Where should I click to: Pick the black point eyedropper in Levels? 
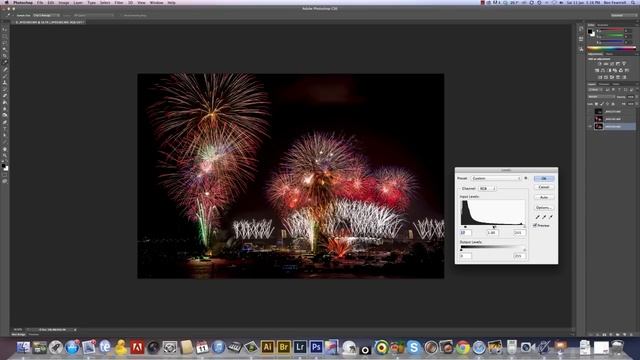point(538,217)
